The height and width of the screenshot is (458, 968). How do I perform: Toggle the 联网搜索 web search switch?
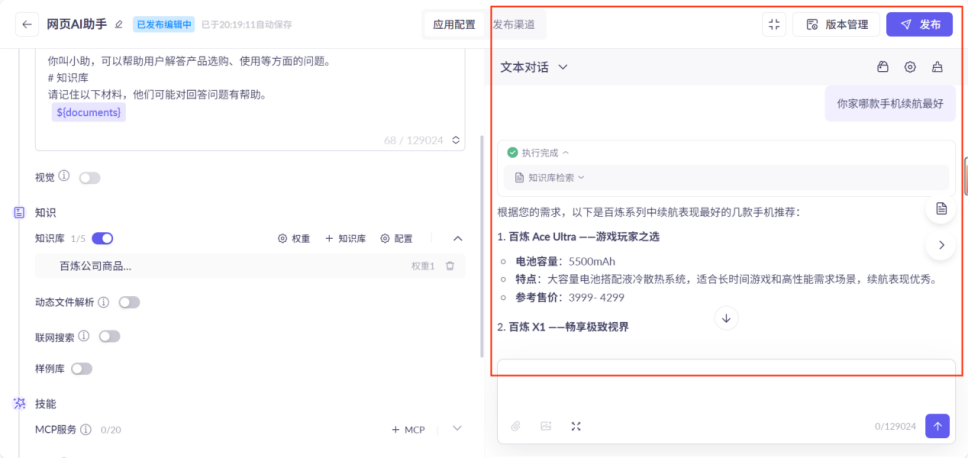pos(109,336)
